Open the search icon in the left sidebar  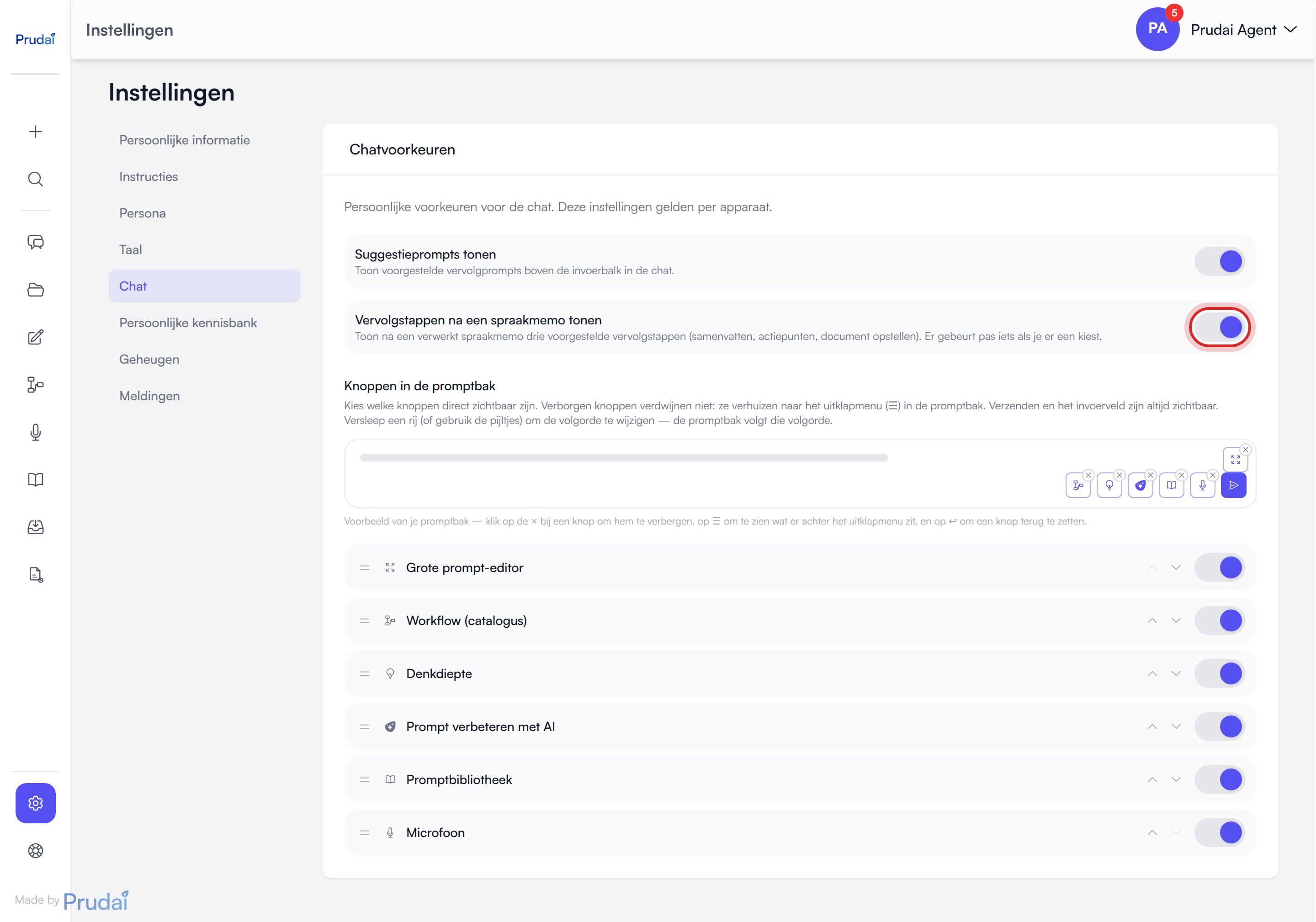pyautogui.click(x=36, y=179)
